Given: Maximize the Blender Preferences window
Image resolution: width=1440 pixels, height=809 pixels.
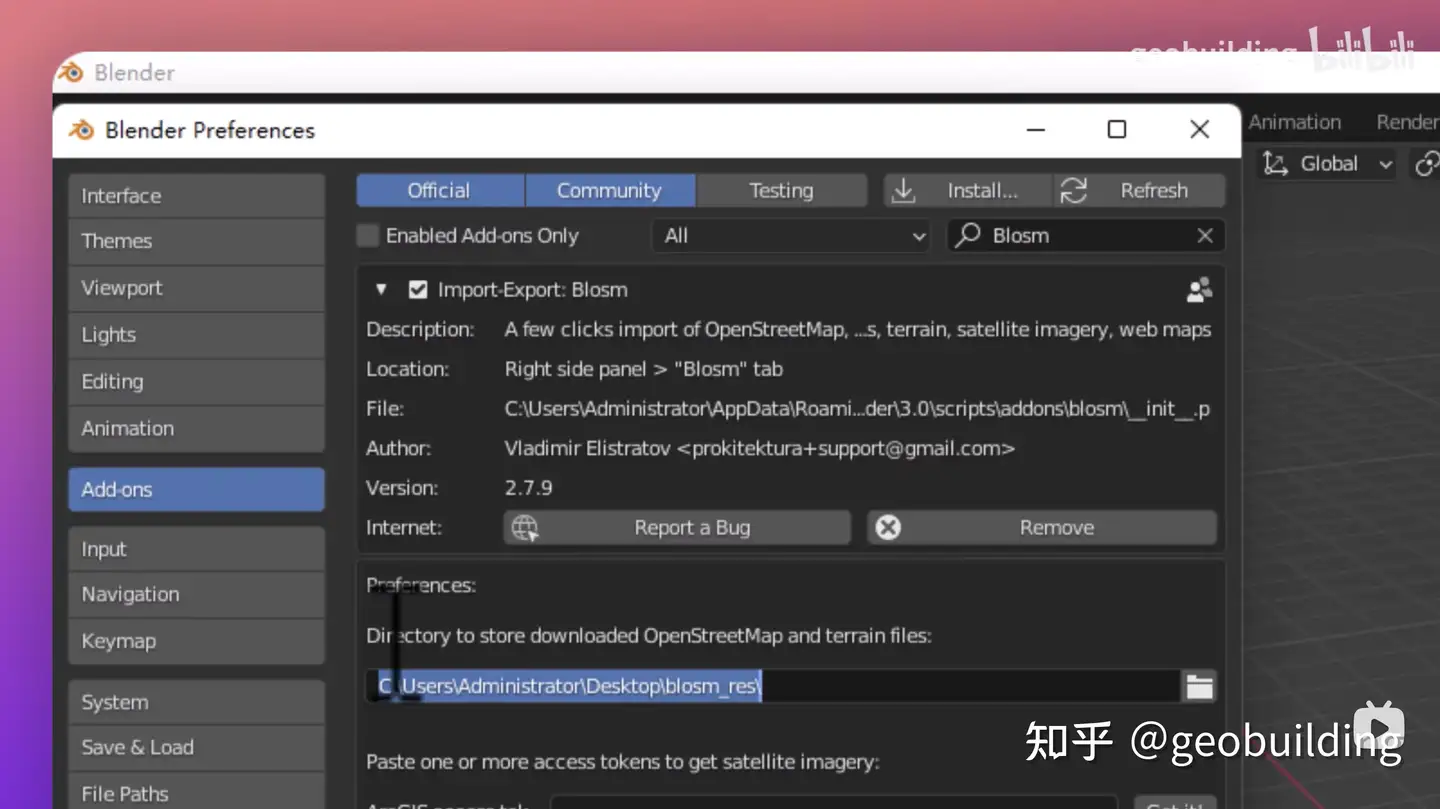Looking at the screenshot, I should (1117, 129).
